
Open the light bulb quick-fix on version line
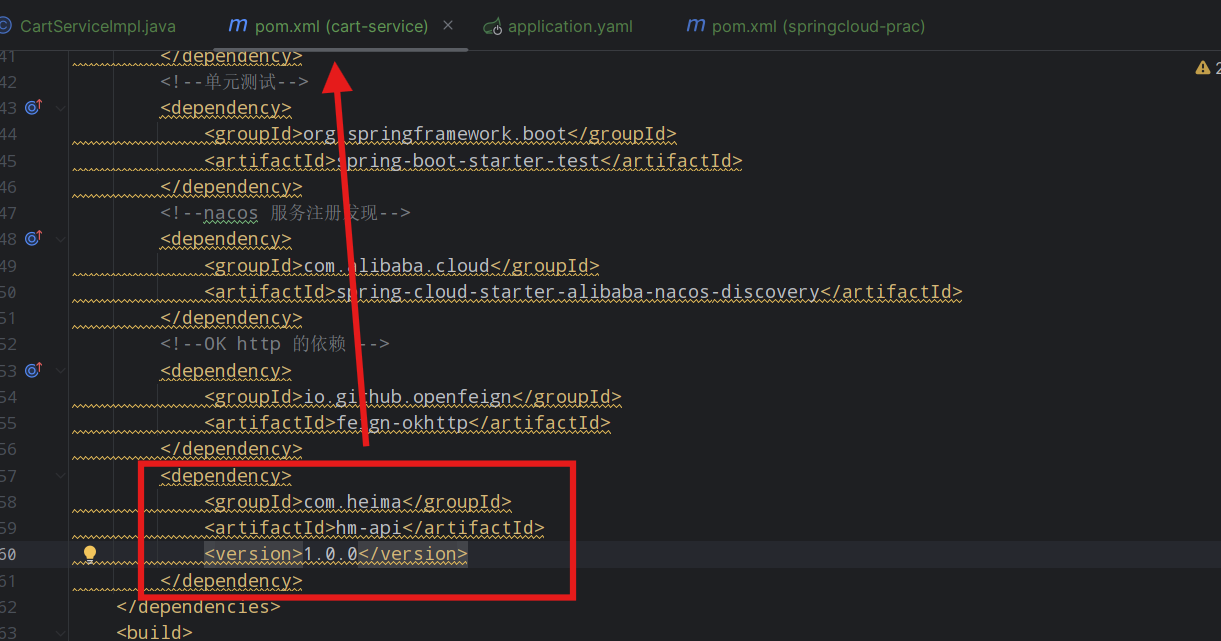(x=89, y=554)
